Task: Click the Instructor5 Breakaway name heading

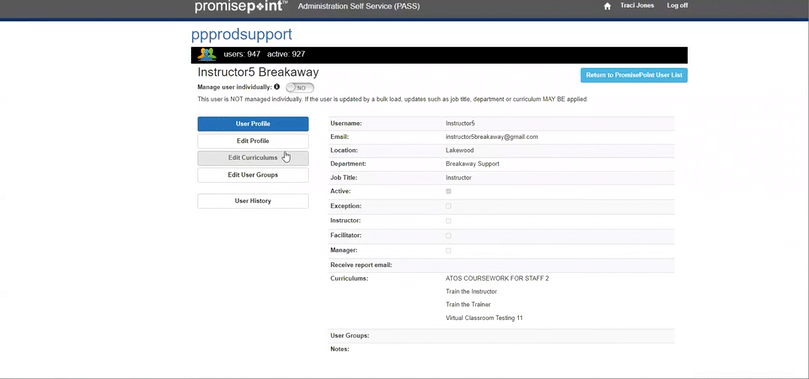Action: [258, 72]
